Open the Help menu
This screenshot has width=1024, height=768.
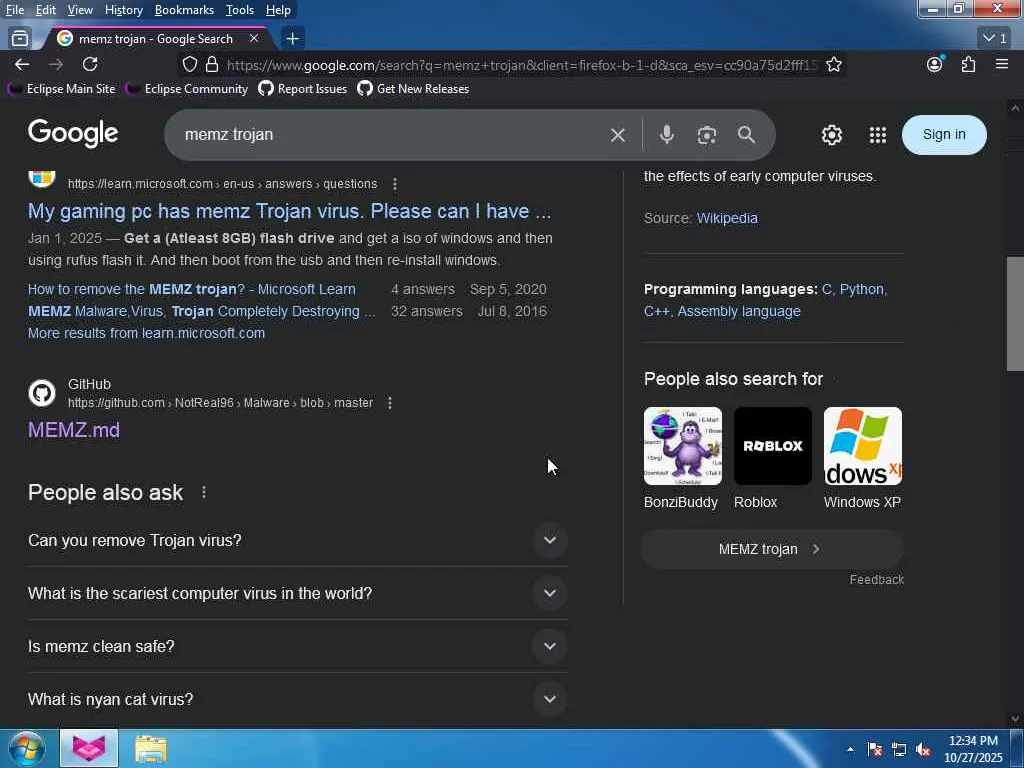click(278, 10)
